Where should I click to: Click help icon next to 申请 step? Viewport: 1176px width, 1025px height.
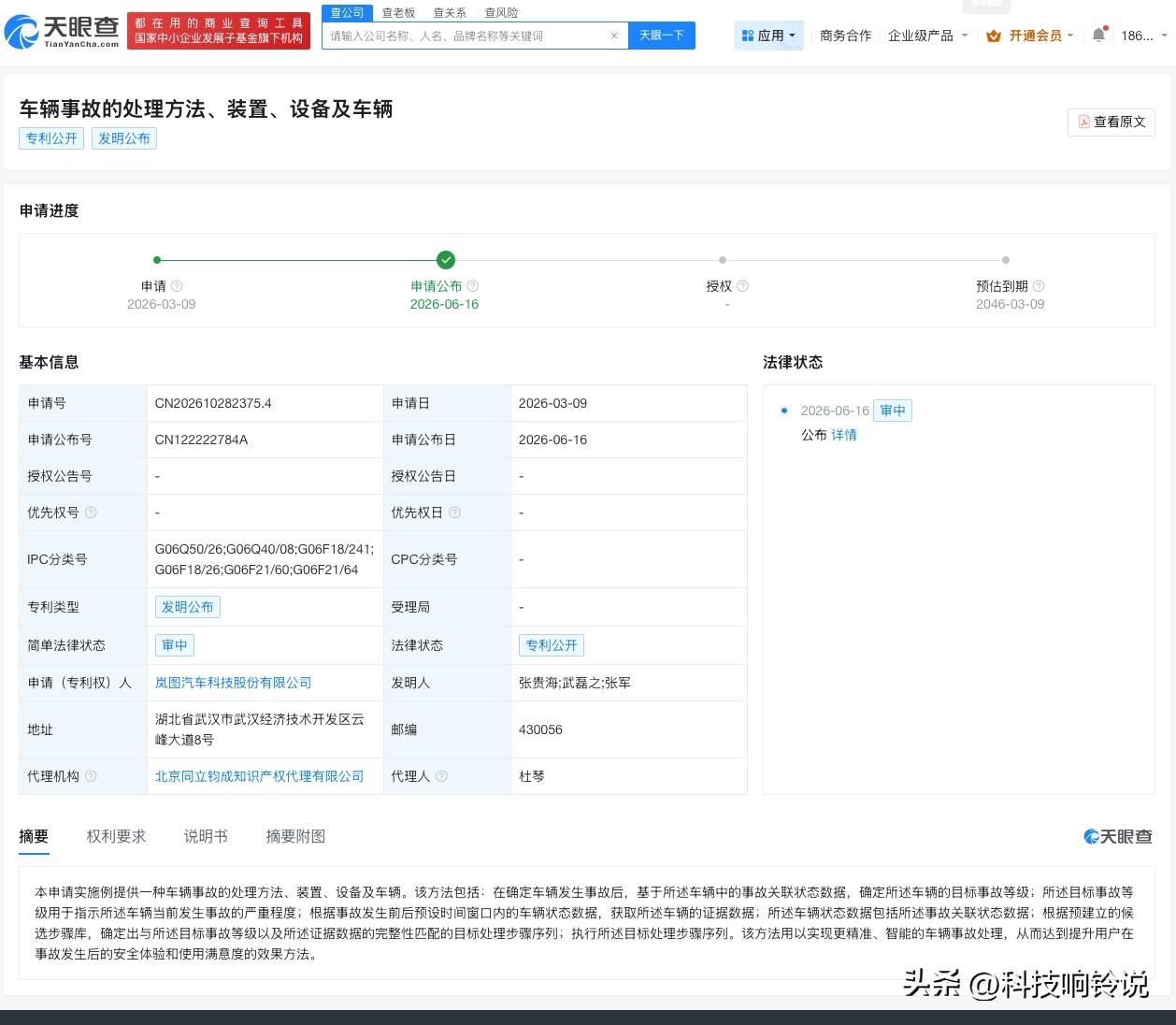[x=177, y=286]
